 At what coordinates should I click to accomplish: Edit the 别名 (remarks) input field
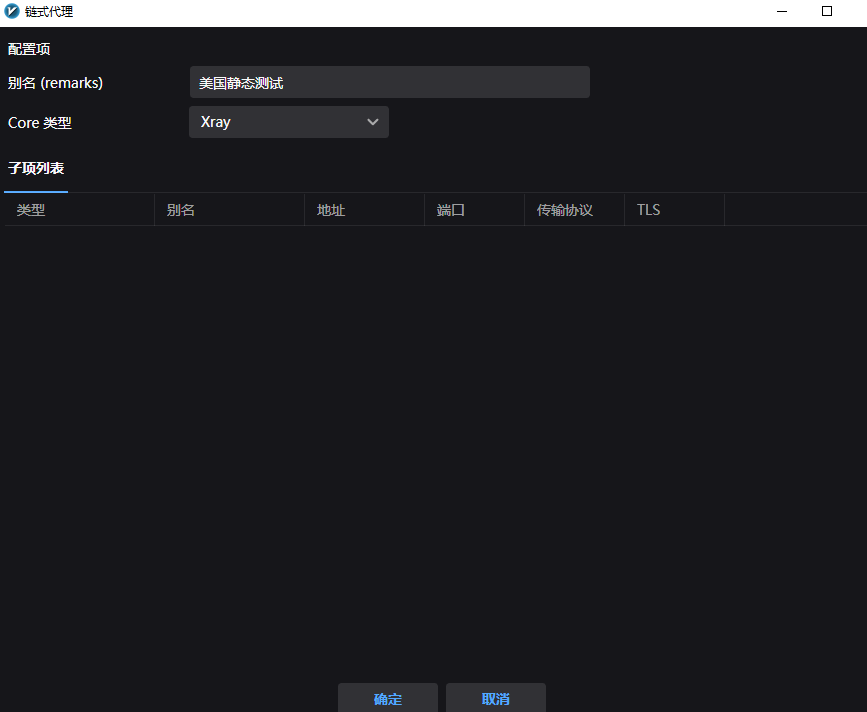tap(390, 82)
